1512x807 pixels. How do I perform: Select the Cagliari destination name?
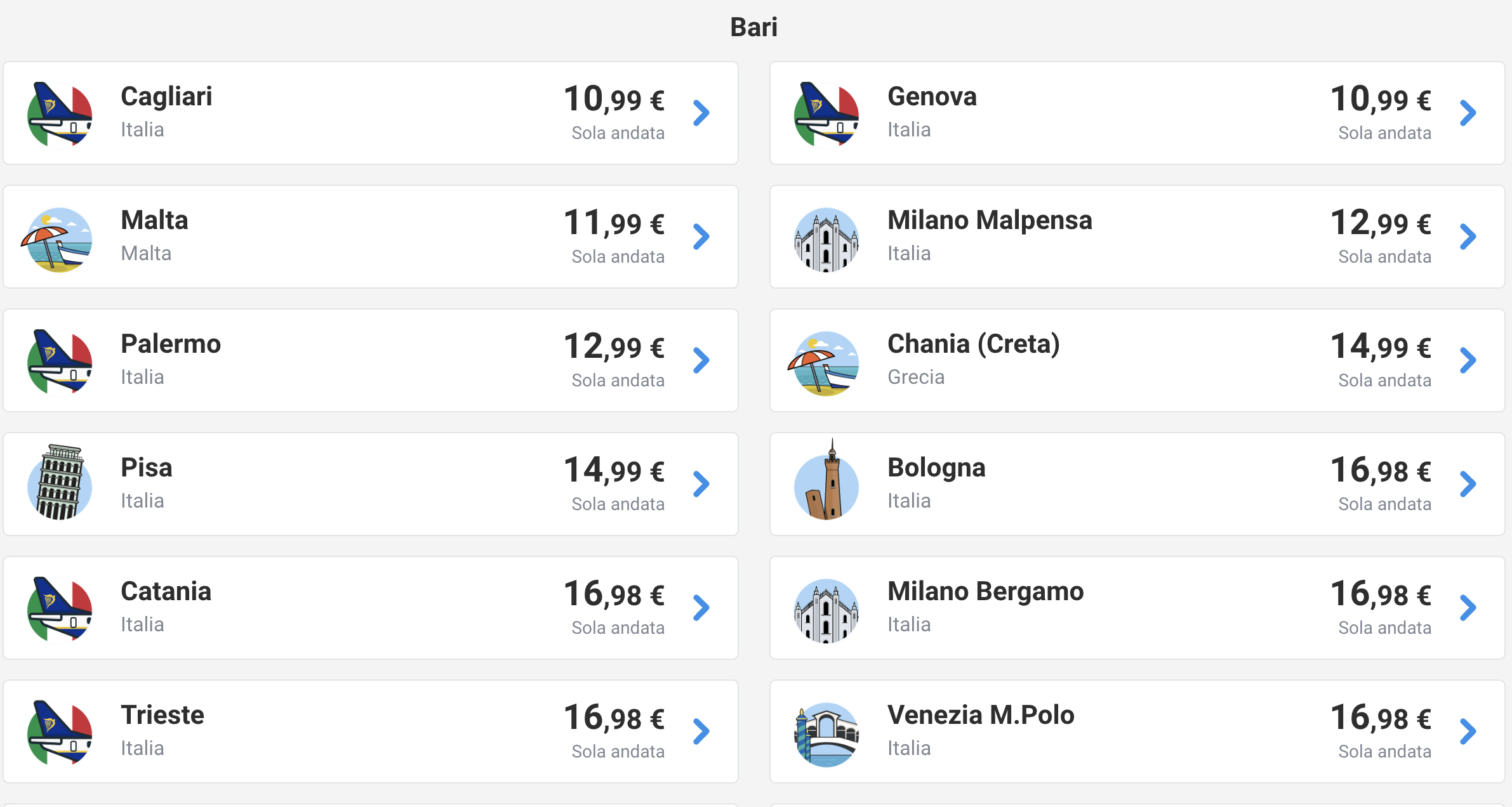pyautogui.click(x=166, y=97)
